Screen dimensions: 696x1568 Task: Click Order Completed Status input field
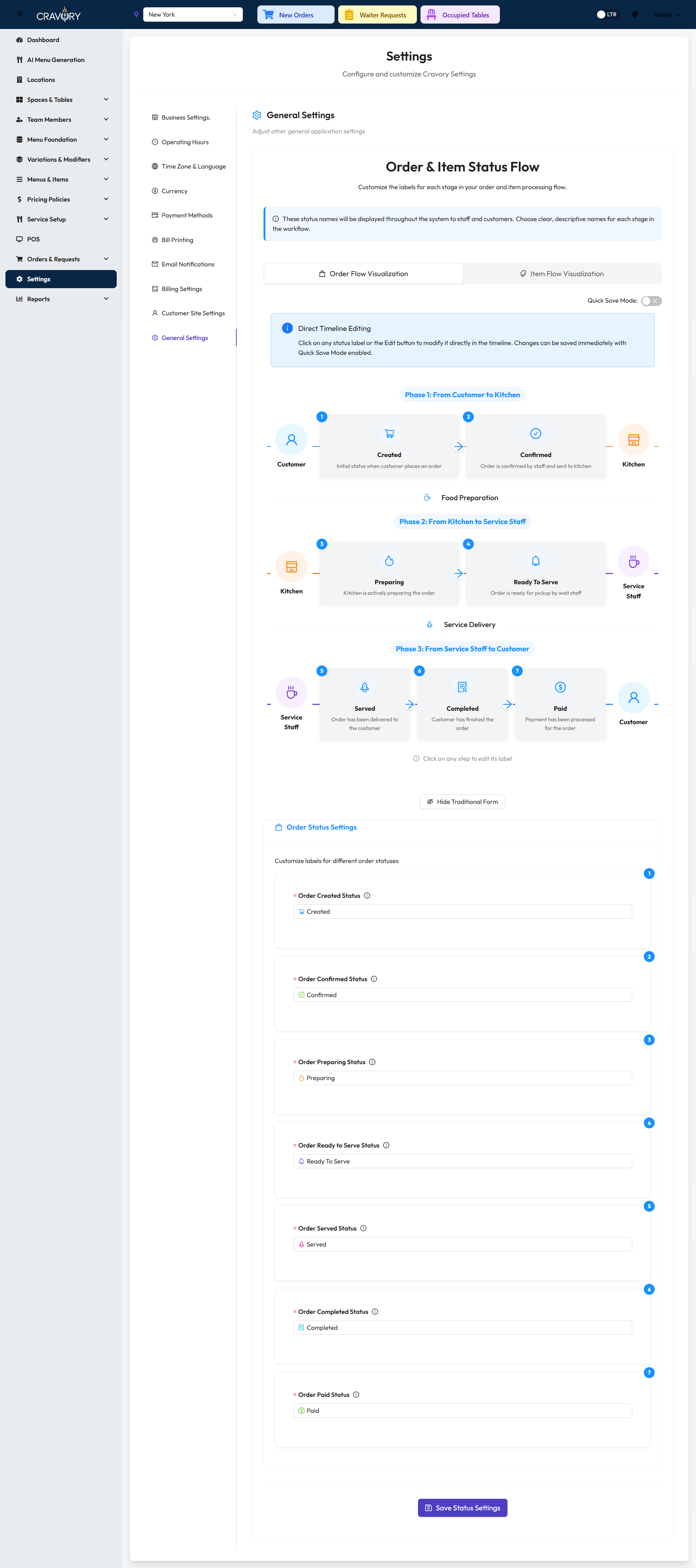coord(462,1328)
